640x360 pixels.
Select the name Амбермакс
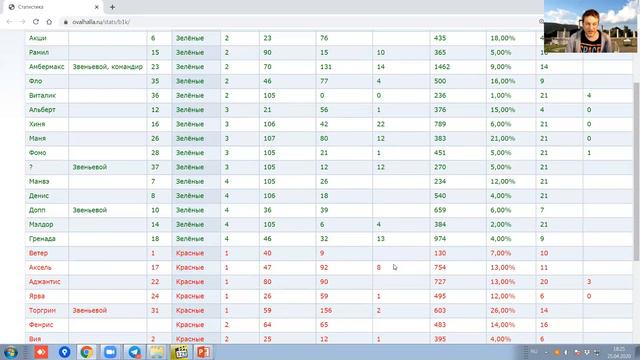point(47,67)
